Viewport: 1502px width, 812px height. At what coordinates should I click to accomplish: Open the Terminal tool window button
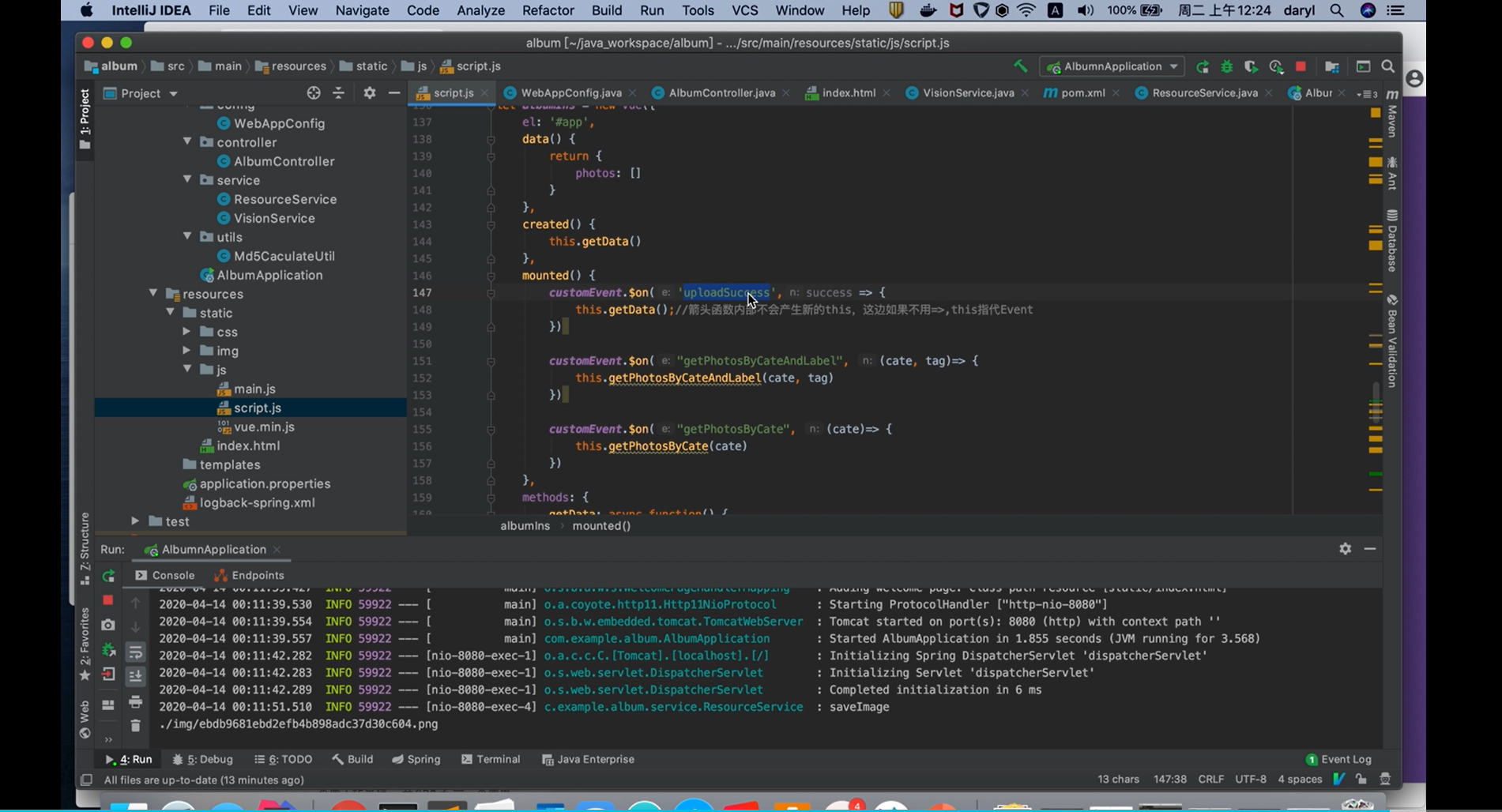pos(491,759)
